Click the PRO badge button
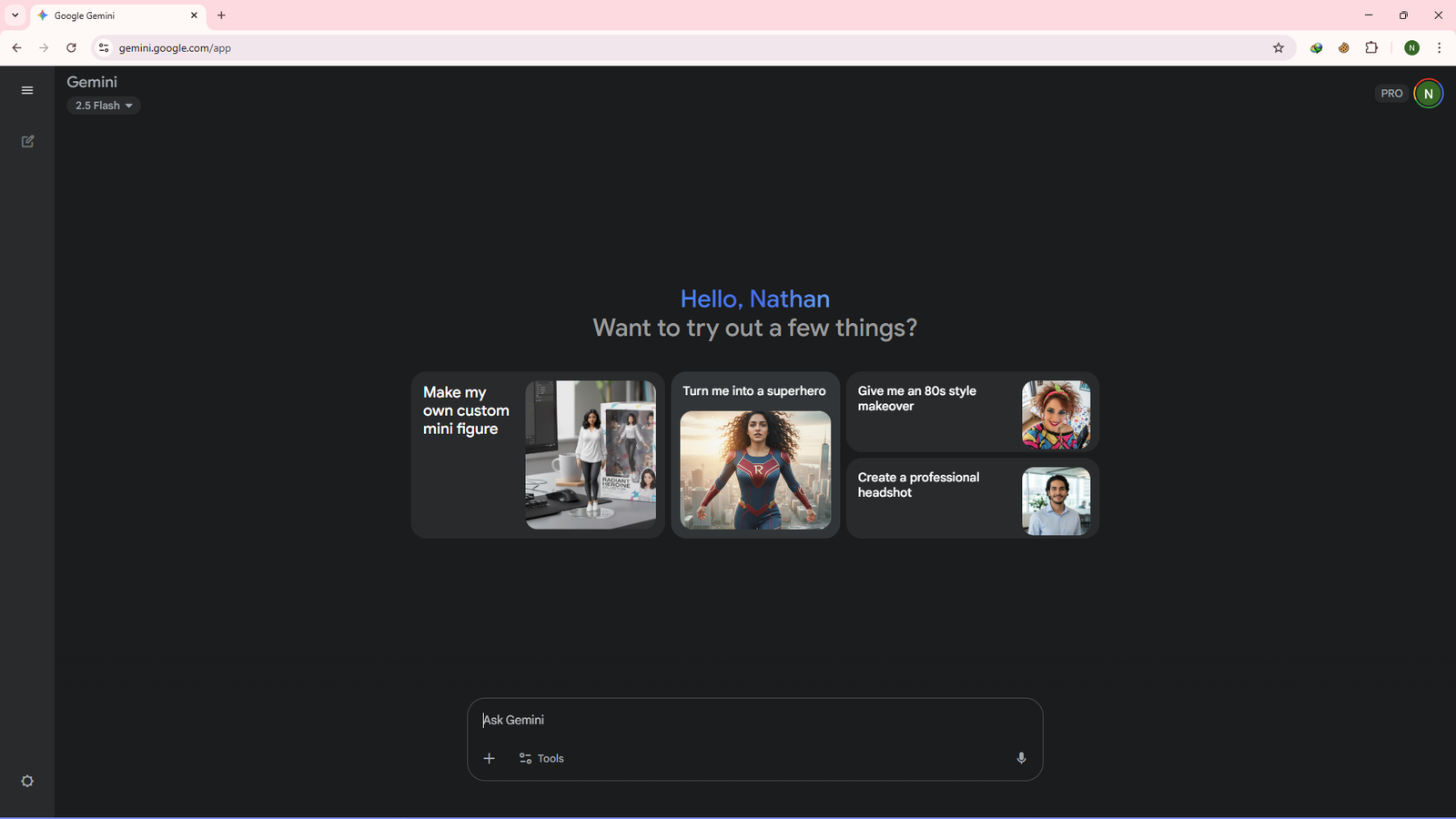Image resolution: width=1456 pixels, height=819 pixels. pos(1391,94)
